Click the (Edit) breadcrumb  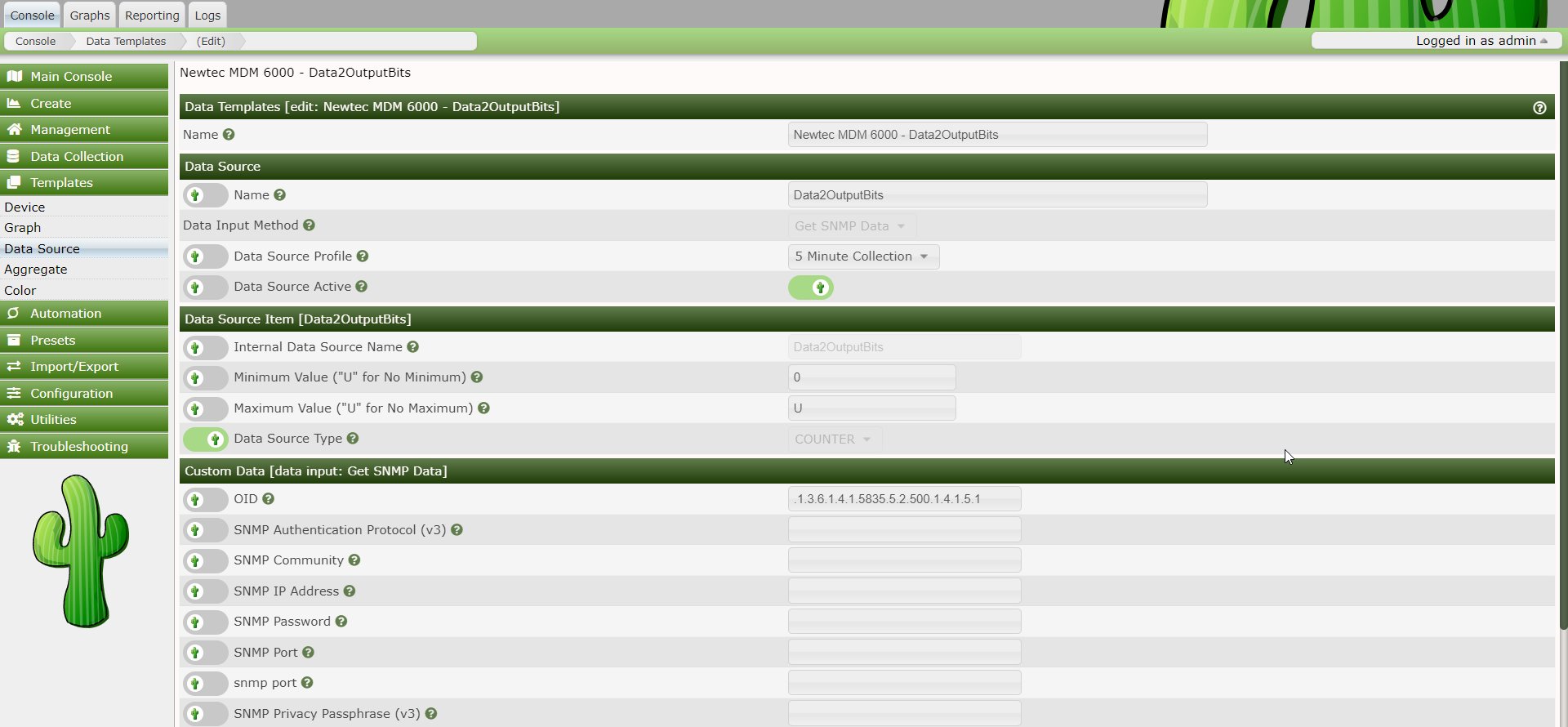[211, 41]
